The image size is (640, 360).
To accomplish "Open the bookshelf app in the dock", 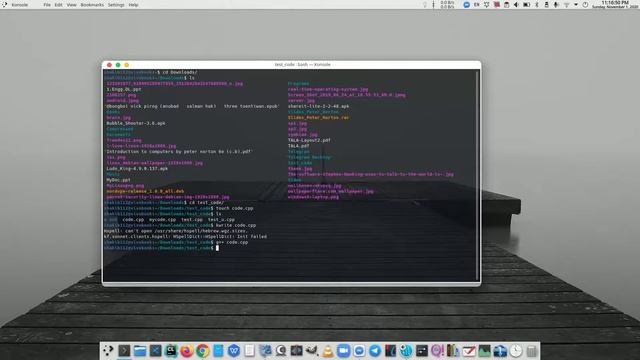I will 453,351.
